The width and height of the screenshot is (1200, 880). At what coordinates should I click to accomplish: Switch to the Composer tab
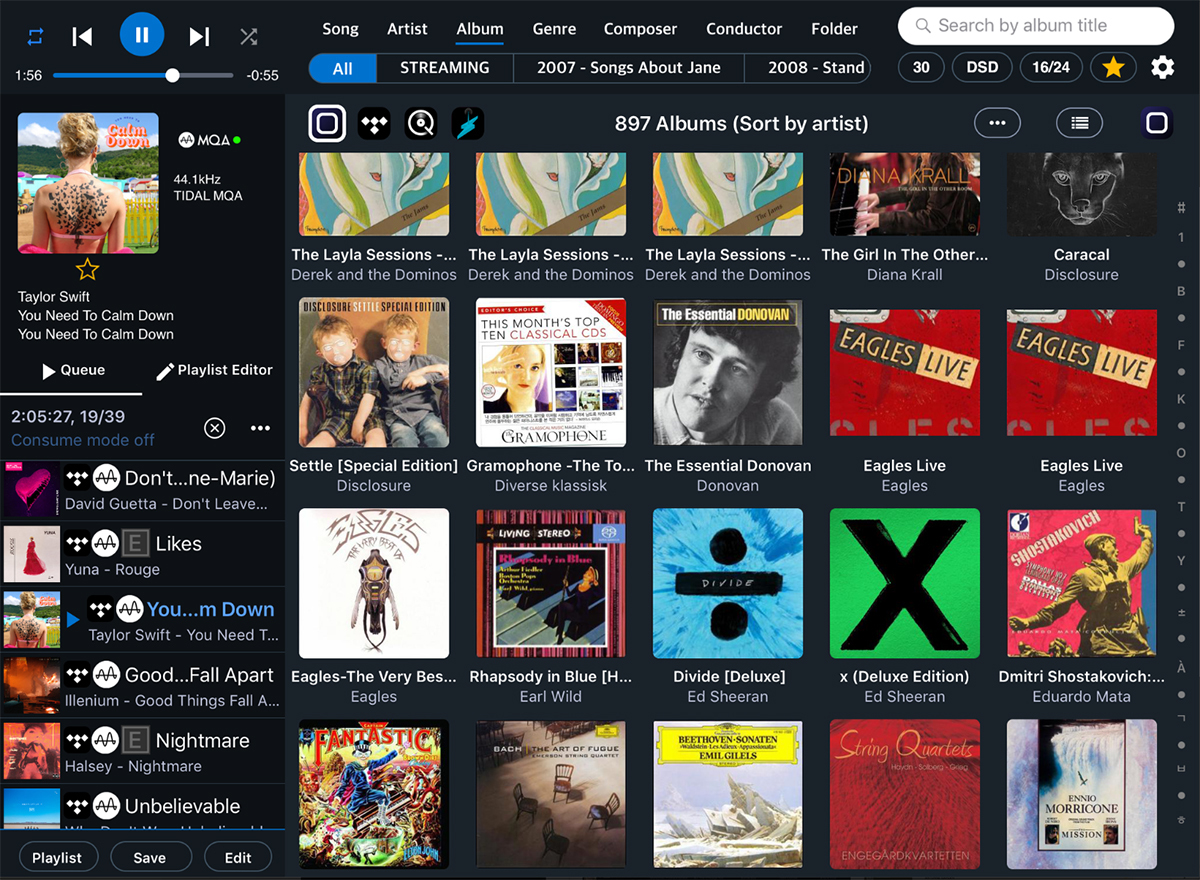[x=641, y=29]
